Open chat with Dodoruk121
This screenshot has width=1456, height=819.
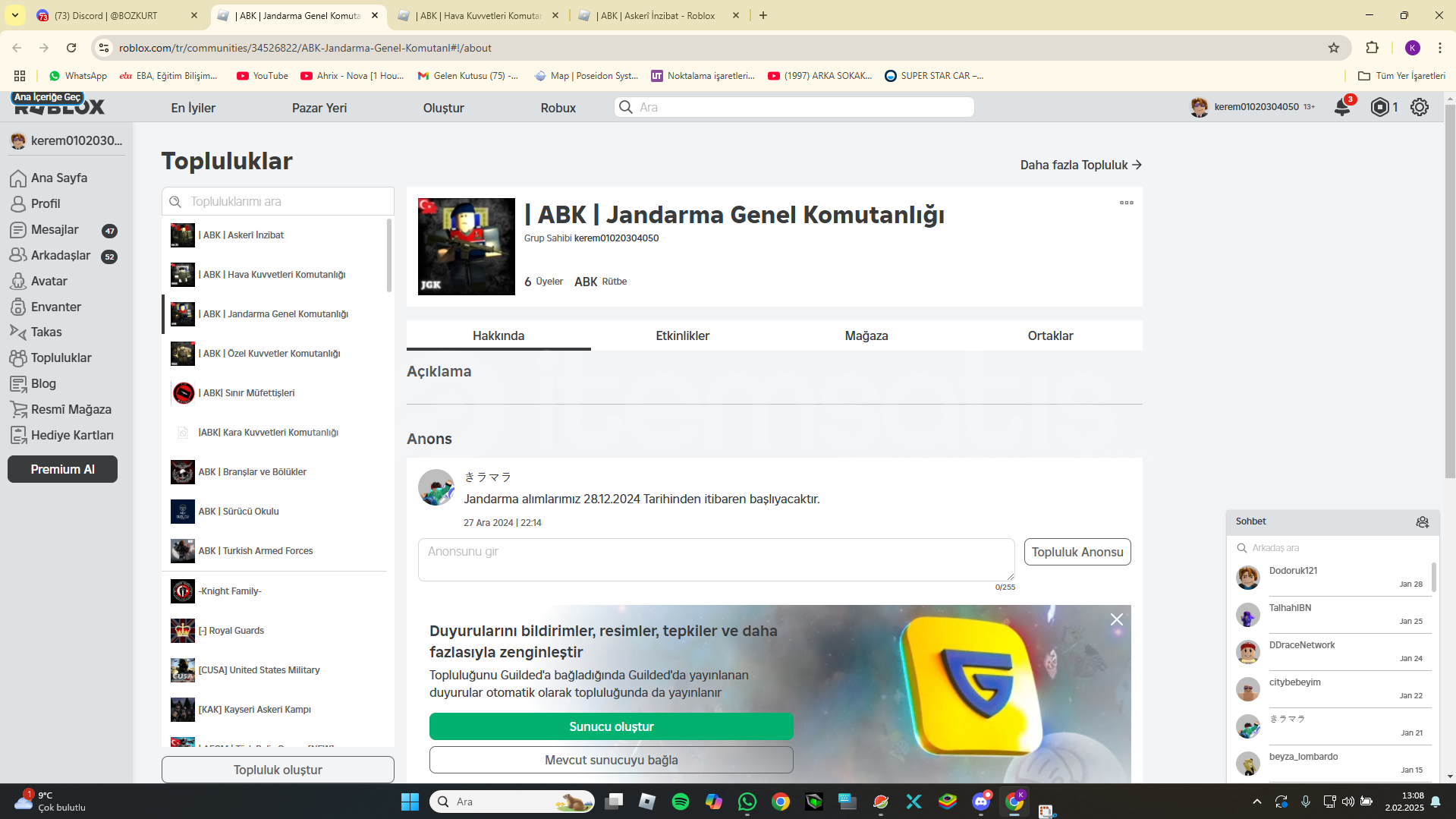click(1332, 578)
